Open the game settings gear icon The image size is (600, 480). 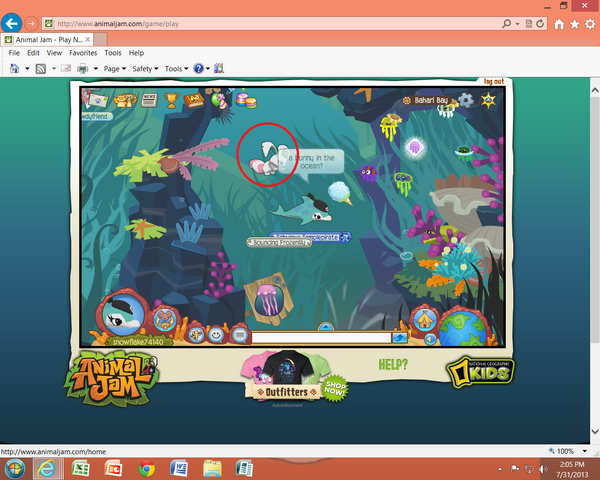point(465,100)
